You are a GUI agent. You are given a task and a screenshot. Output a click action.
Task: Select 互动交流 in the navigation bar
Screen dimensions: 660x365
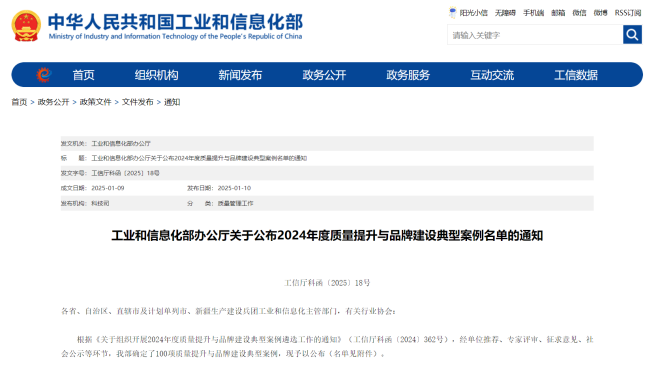[492, 75]
